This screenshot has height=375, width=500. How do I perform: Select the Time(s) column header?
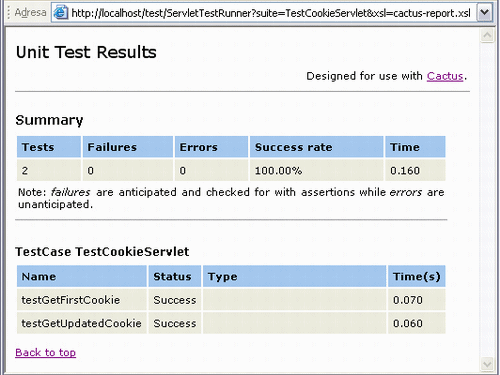(417, 276)
